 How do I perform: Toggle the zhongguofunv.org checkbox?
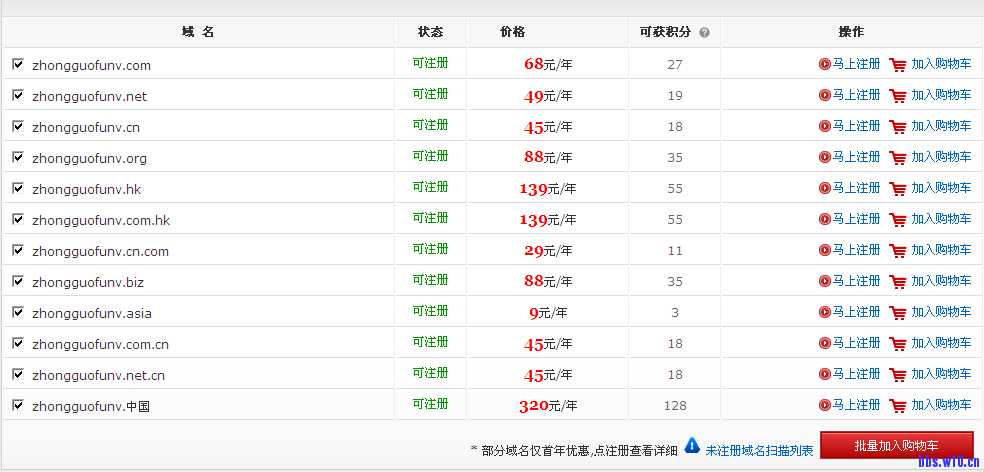[18, 157]
